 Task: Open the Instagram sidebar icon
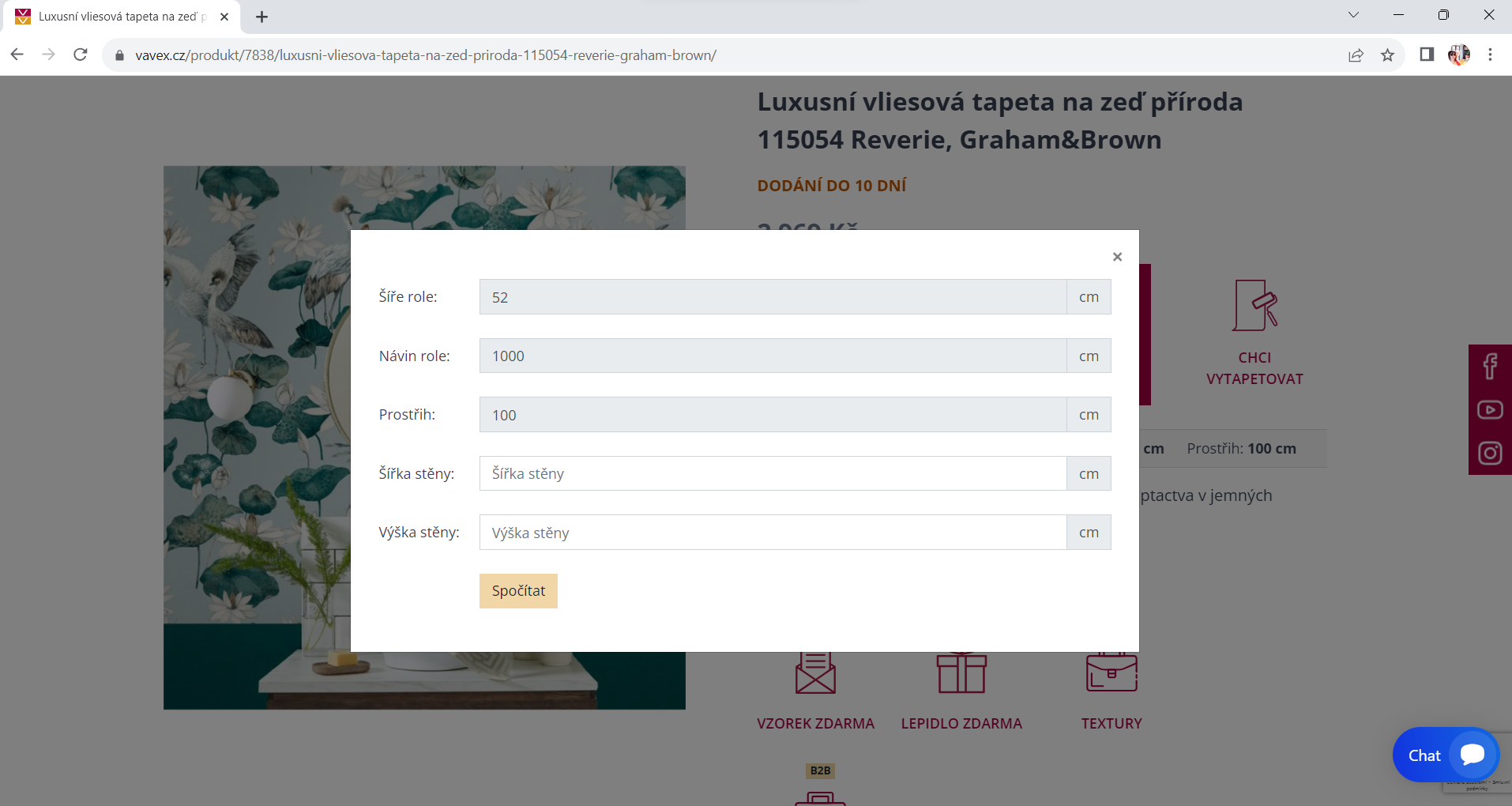click(1490, 453)
